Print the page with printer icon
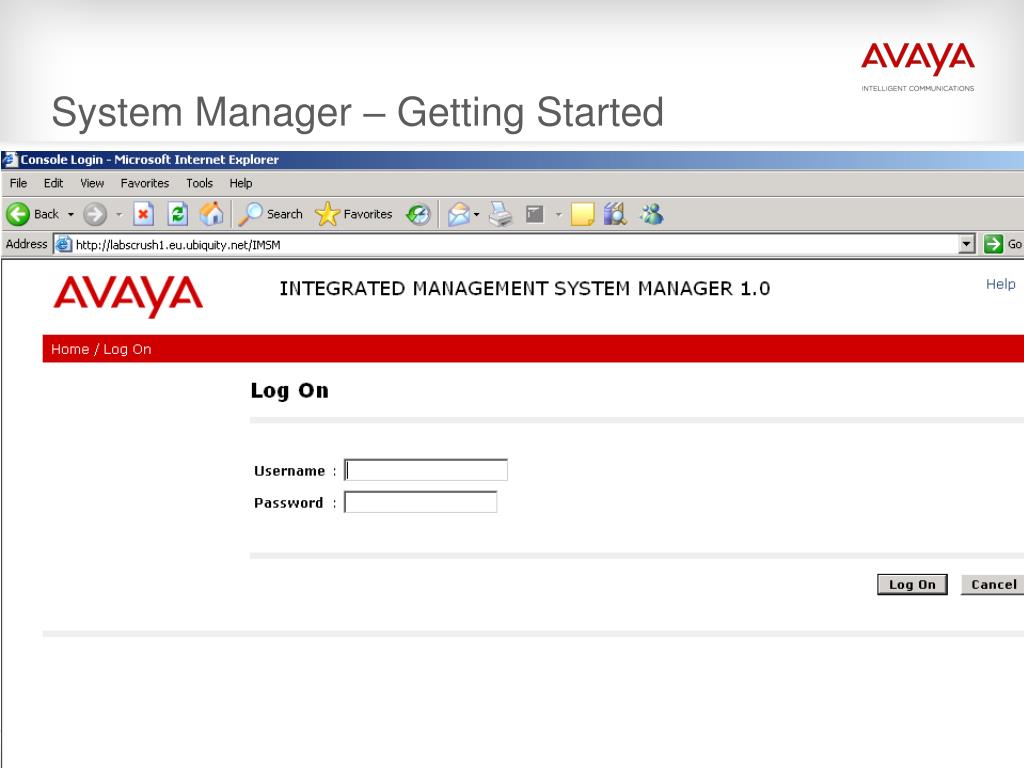Viewport: 1024px width, 768px height. (501, 214)
